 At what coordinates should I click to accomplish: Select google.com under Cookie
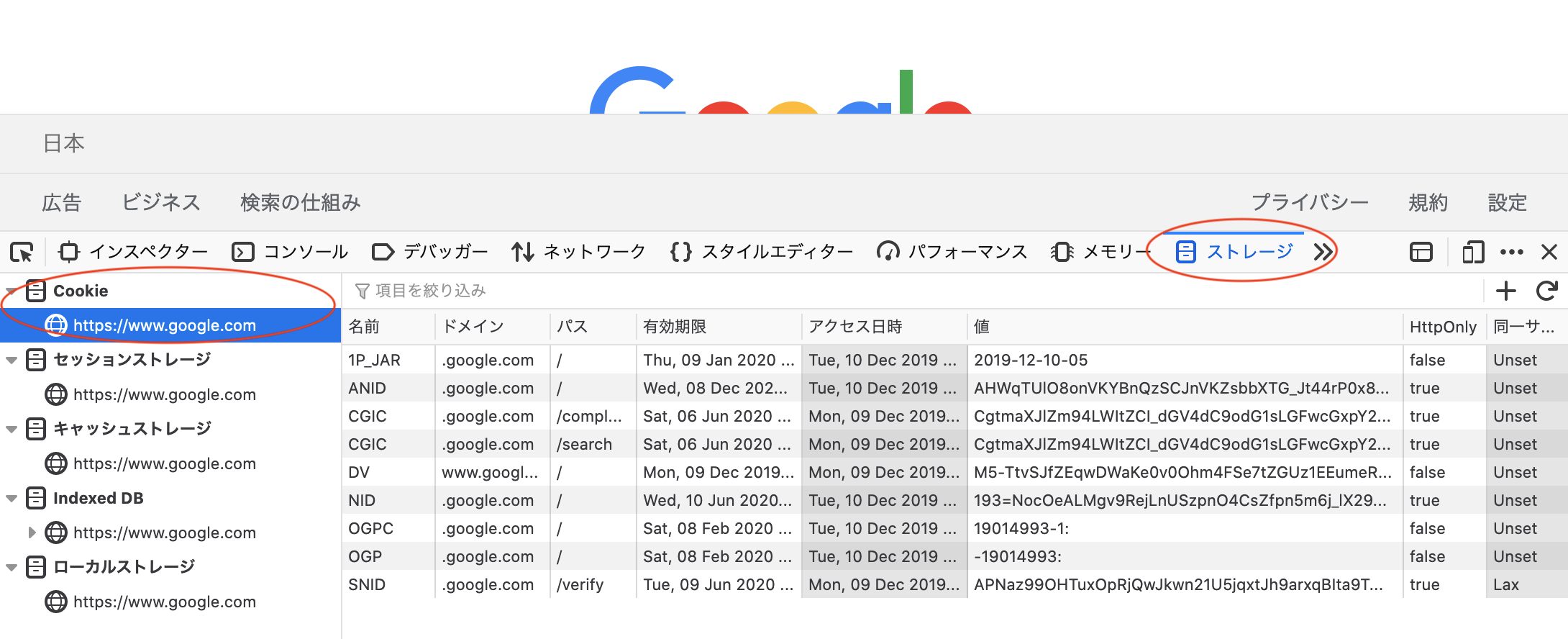click(x=170, y=325)
